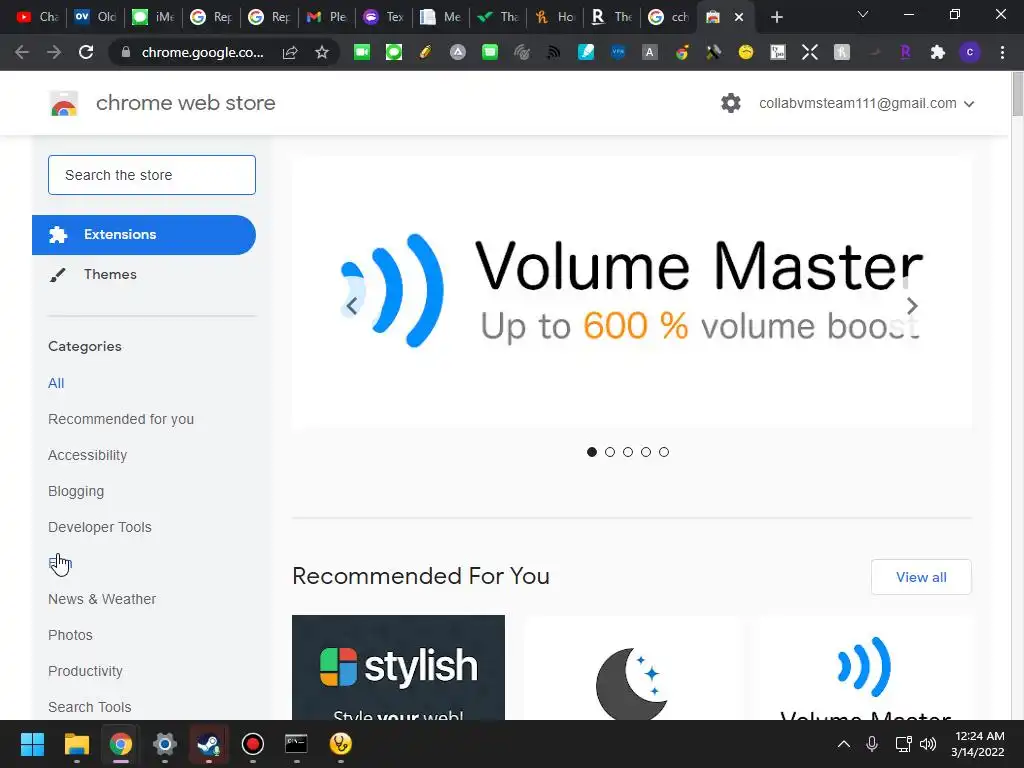Open Chrome's three-dot menu
This screenshot has width=1024, height=768.
(1002, 52)
